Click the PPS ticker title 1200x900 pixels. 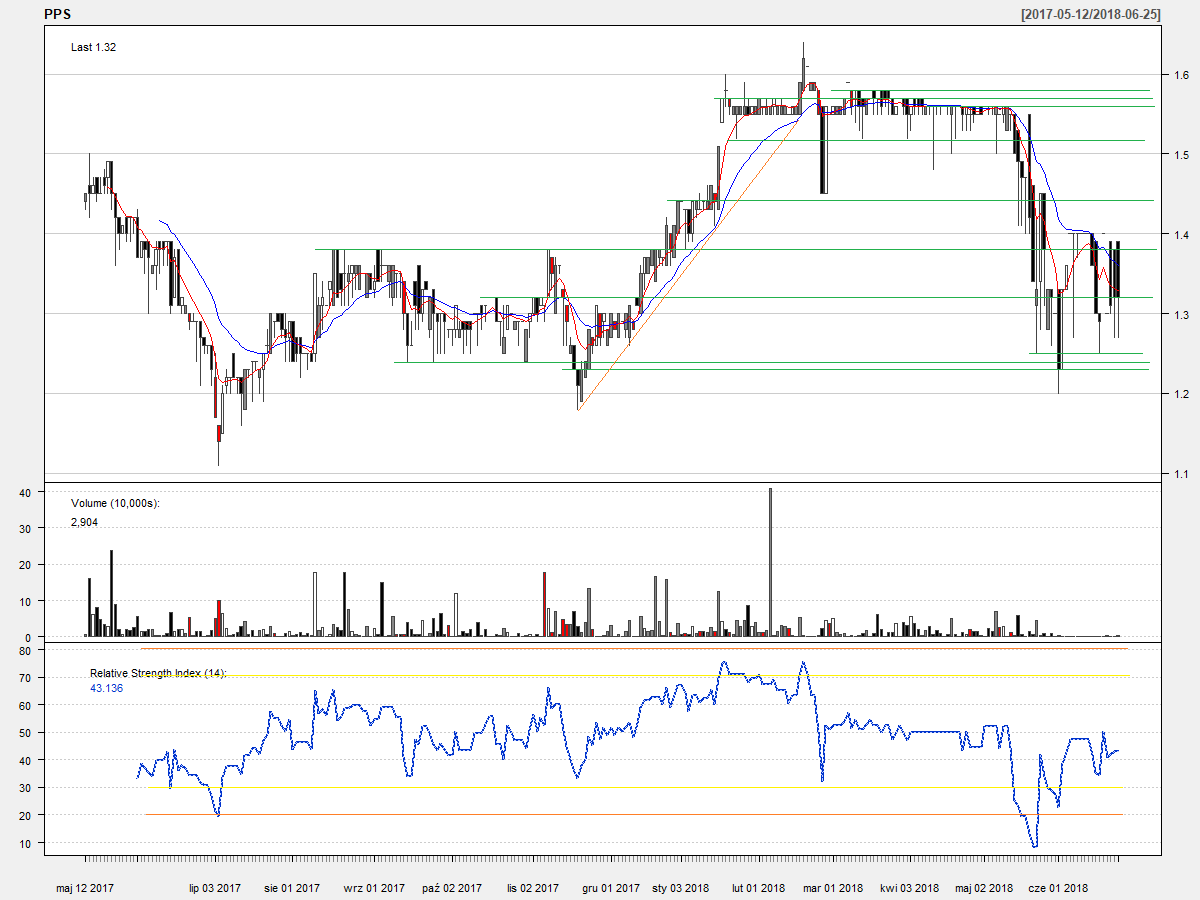point(58,15)
